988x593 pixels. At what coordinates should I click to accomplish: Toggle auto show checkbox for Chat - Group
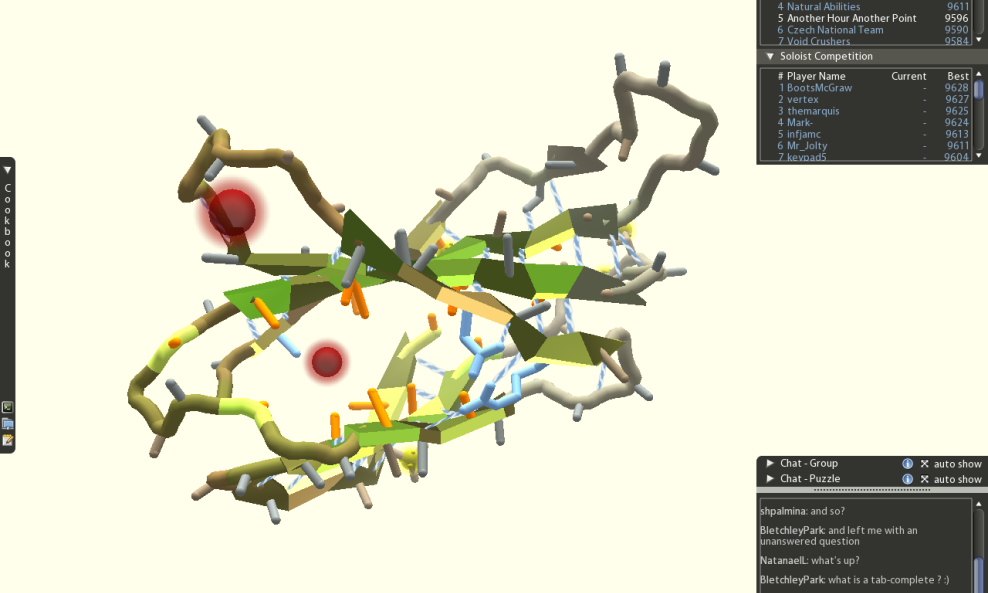click(924, 464)
